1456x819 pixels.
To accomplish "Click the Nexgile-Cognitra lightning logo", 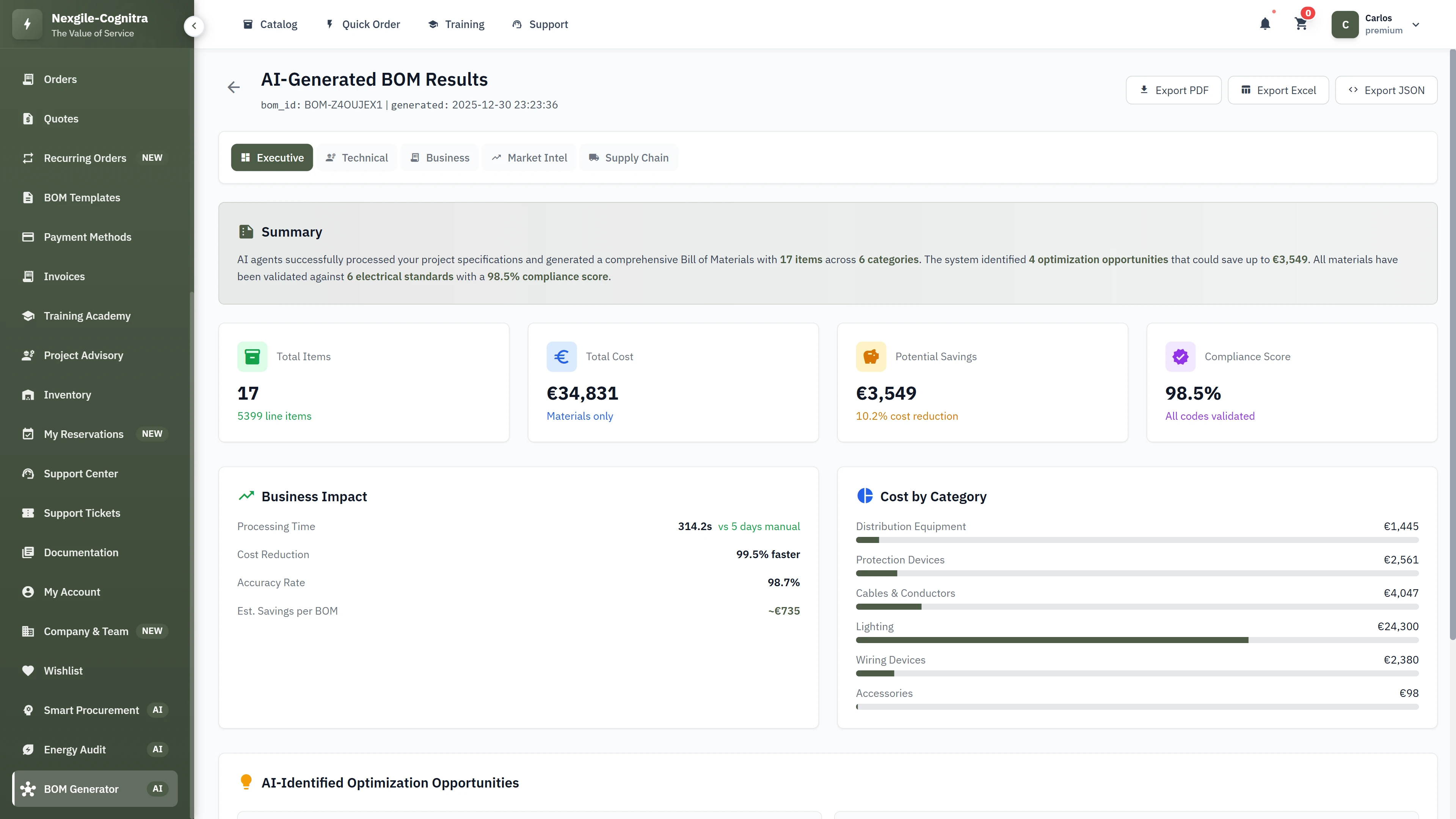I will (27, 24).
